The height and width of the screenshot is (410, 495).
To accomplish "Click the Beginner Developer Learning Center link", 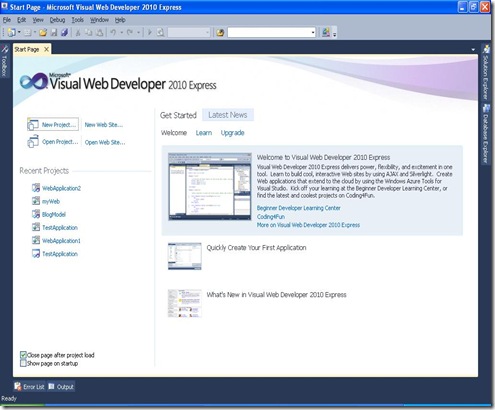I will [299, 208].
